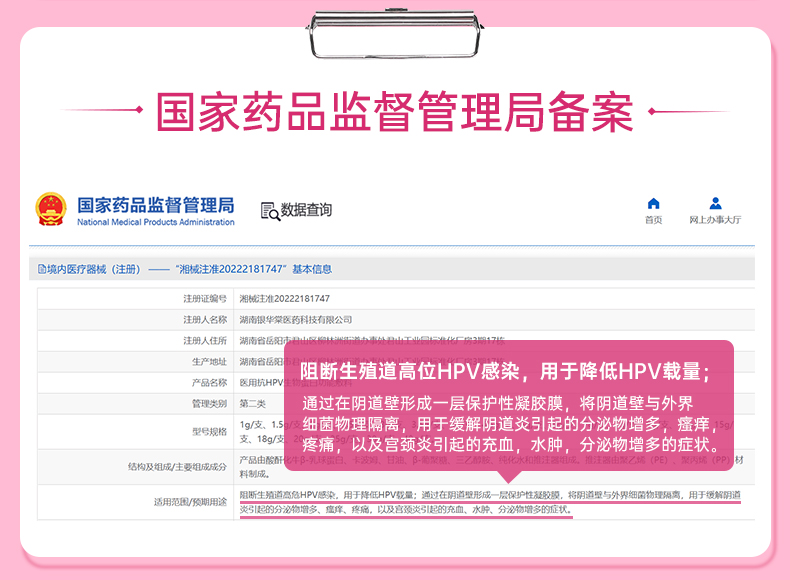Click the 国家药品监督管理局备案 heading
The image size is (790, 580).
395,112
